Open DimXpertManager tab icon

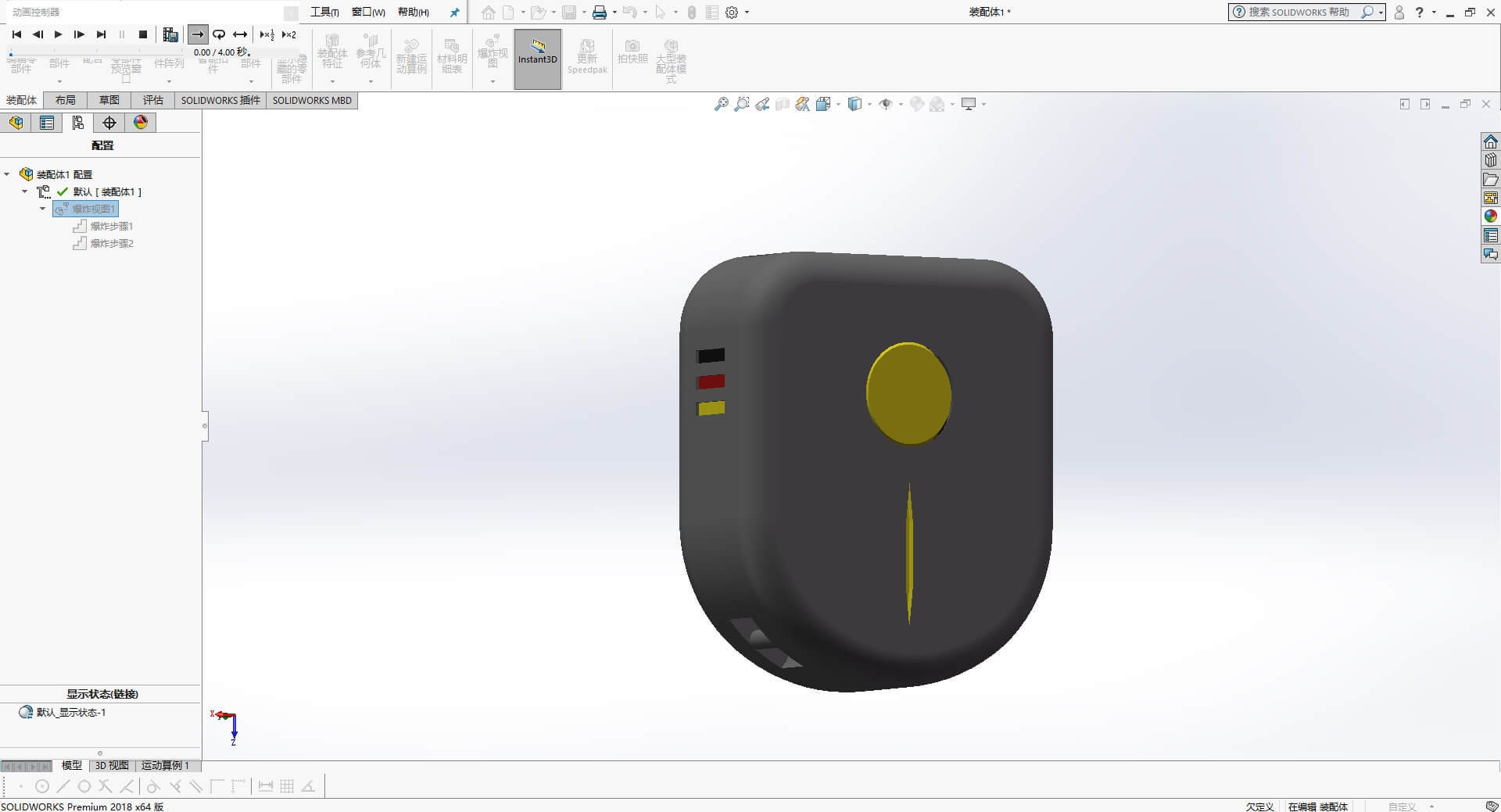tap(109, 123)
